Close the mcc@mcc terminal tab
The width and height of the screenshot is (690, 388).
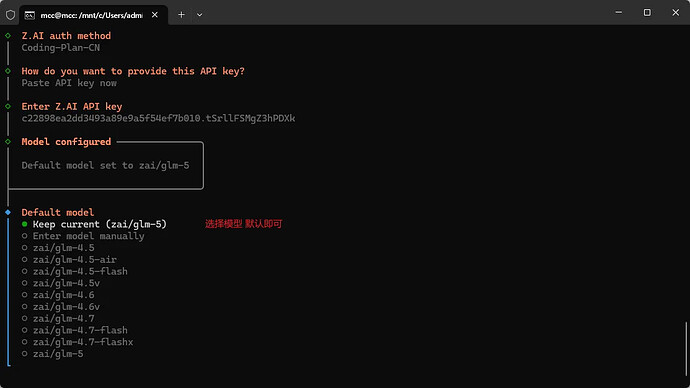[155, 15]
